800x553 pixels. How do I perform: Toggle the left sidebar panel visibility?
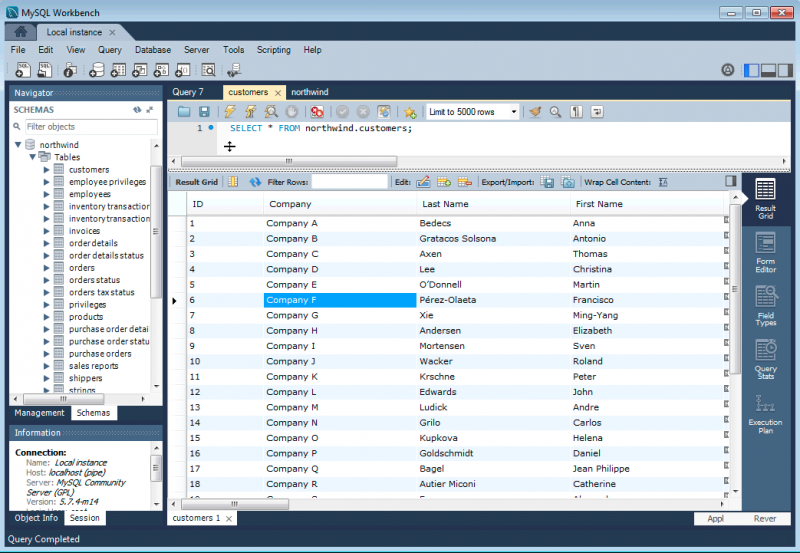click(x=751, y=70)
